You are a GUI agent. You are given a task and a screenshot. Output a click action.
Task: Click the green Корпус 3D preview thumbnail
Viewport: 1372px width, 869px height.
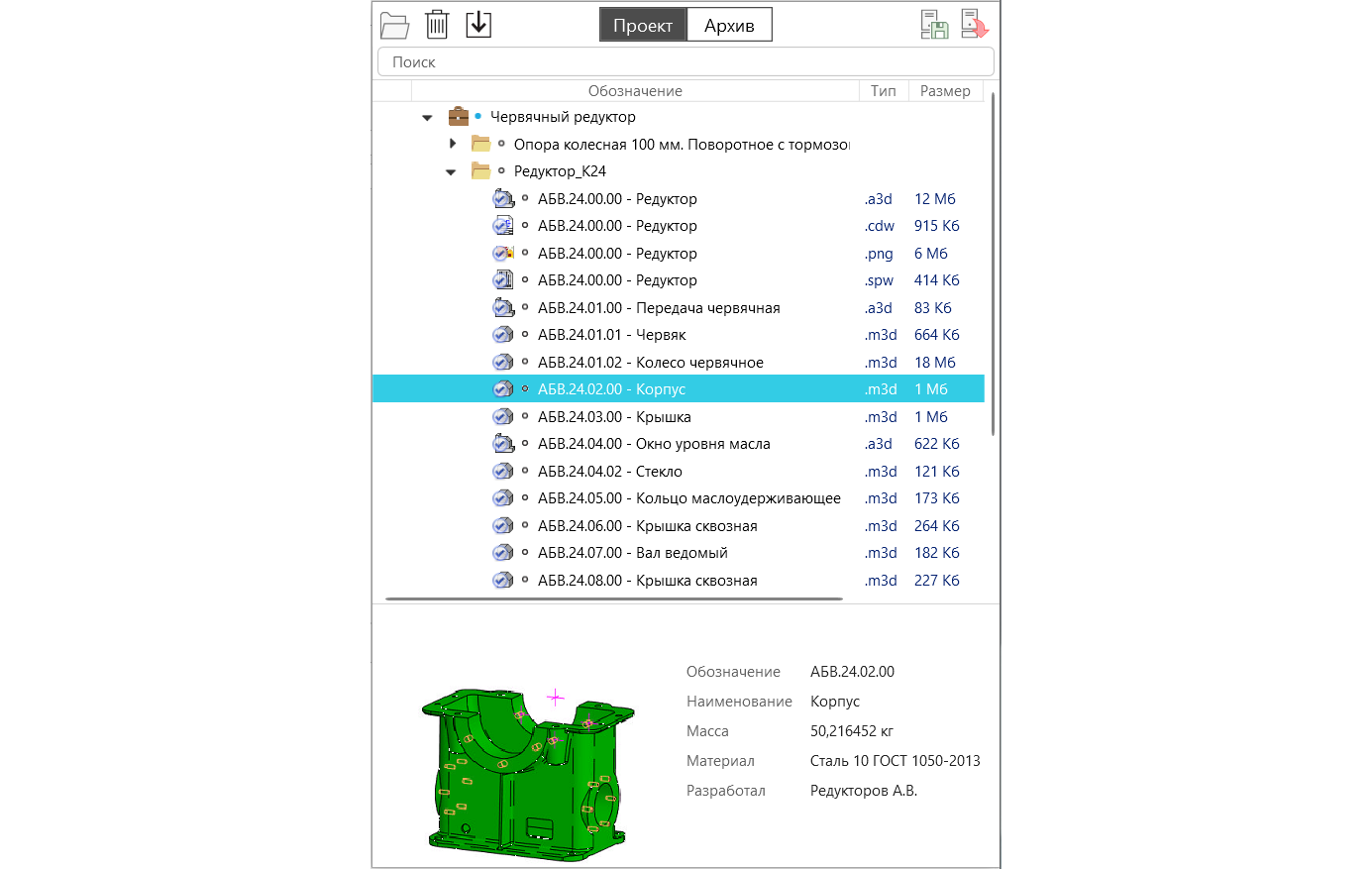[x=527, y=770]
